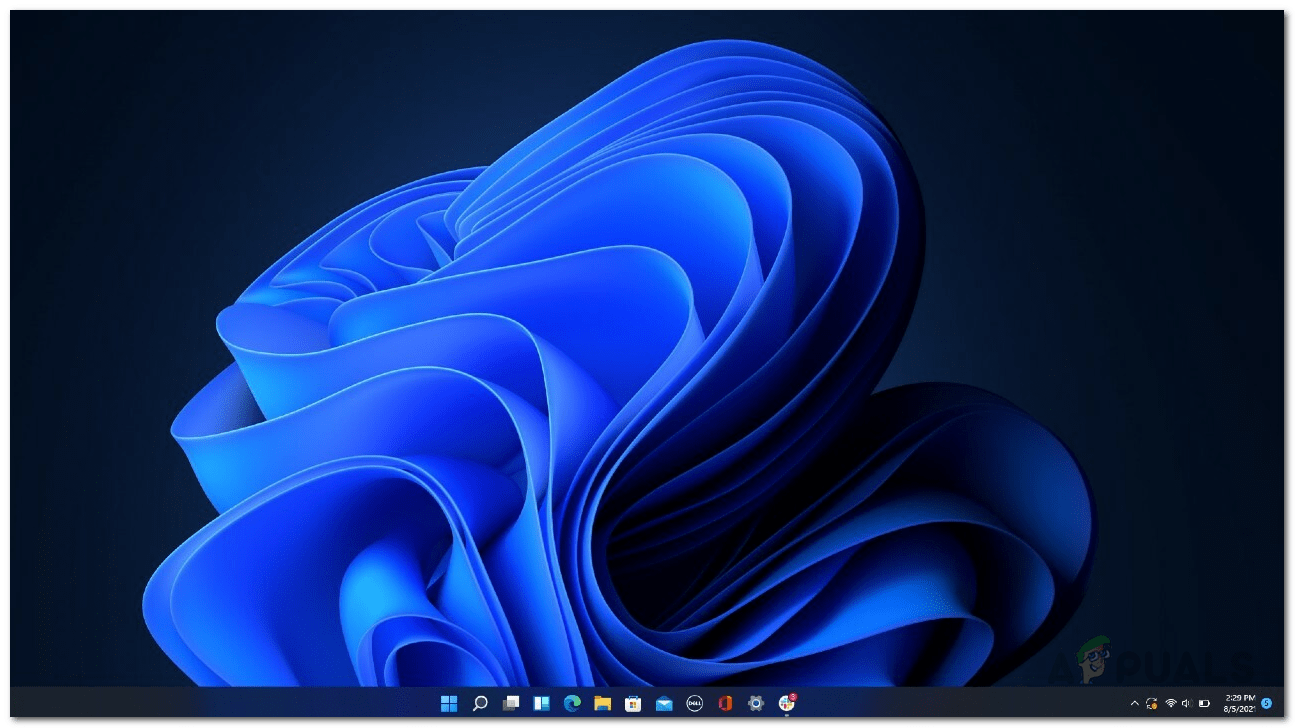The height and width of the screenshot is (728, 1295).
Task: Launch the Dell app from the taskbar
Action: pyautogui.click(x=694, y=703)
